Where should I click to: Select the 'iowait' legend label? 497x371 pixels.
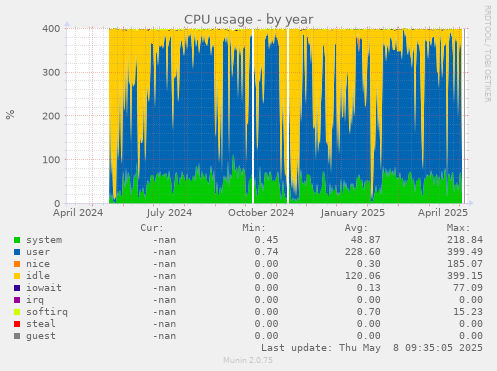[44, 288]
